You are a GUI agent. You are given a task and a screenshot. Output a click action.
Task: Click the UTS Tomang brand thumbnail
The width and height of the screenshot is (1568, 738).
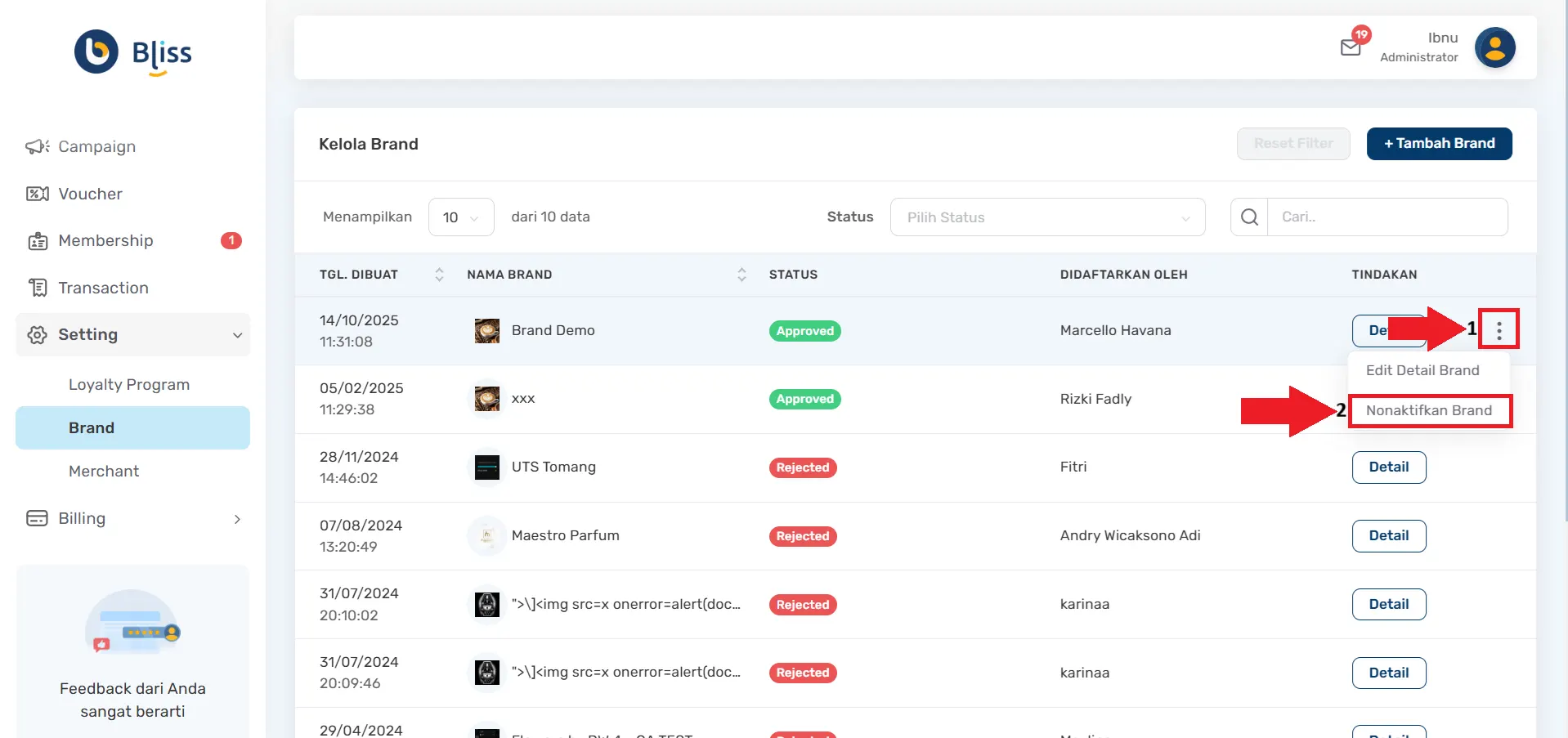click(487, 467)
